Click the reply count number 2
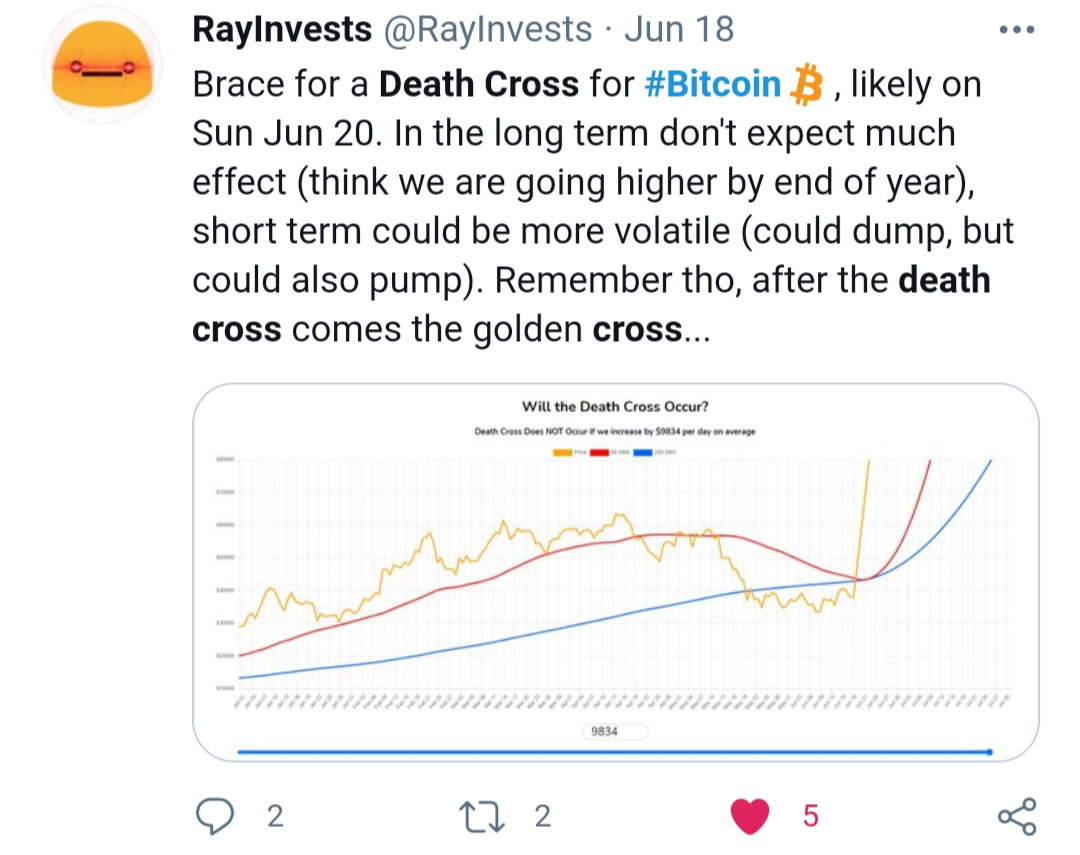 click(275, 816)
